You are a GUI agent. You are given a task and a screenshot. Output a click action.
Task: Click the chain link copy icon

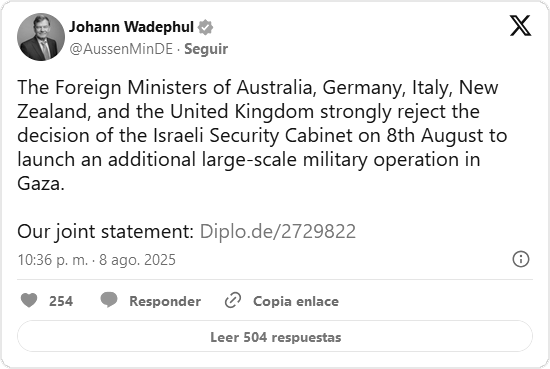pos(233,300)
